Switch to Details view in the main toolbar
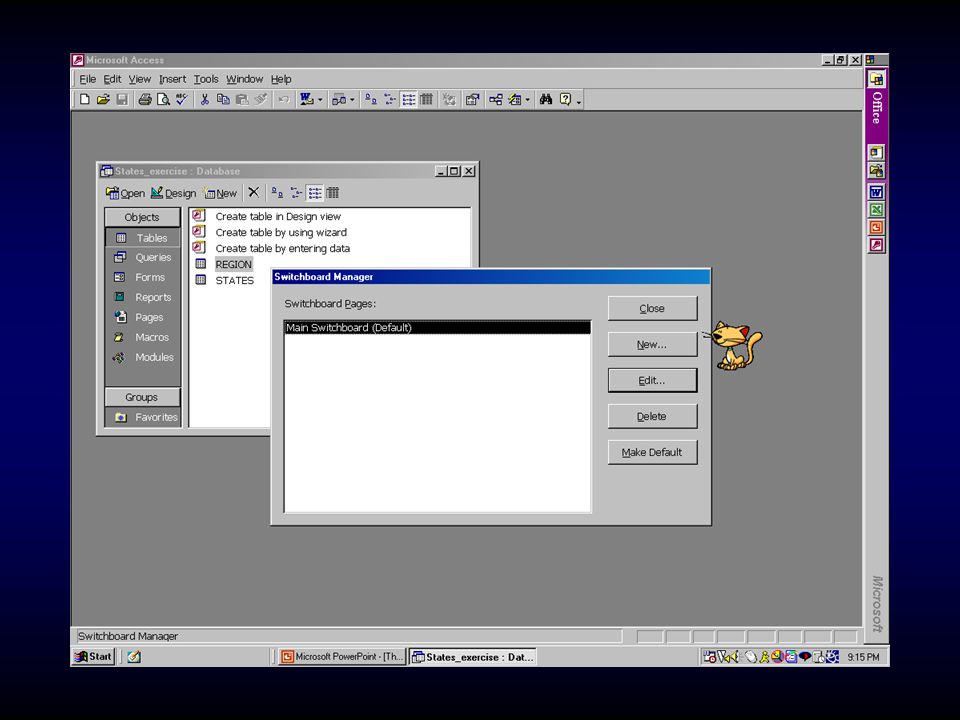 426,99
